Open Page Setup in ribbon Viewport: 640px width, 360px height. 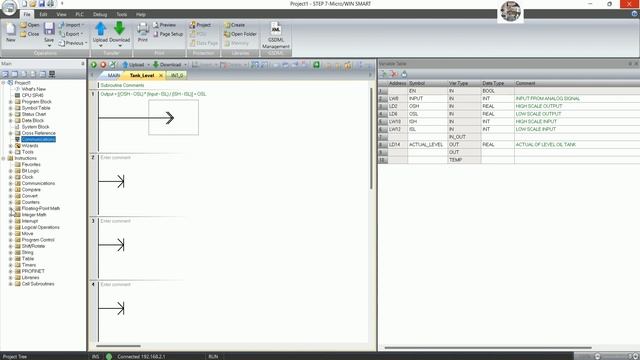168,34
